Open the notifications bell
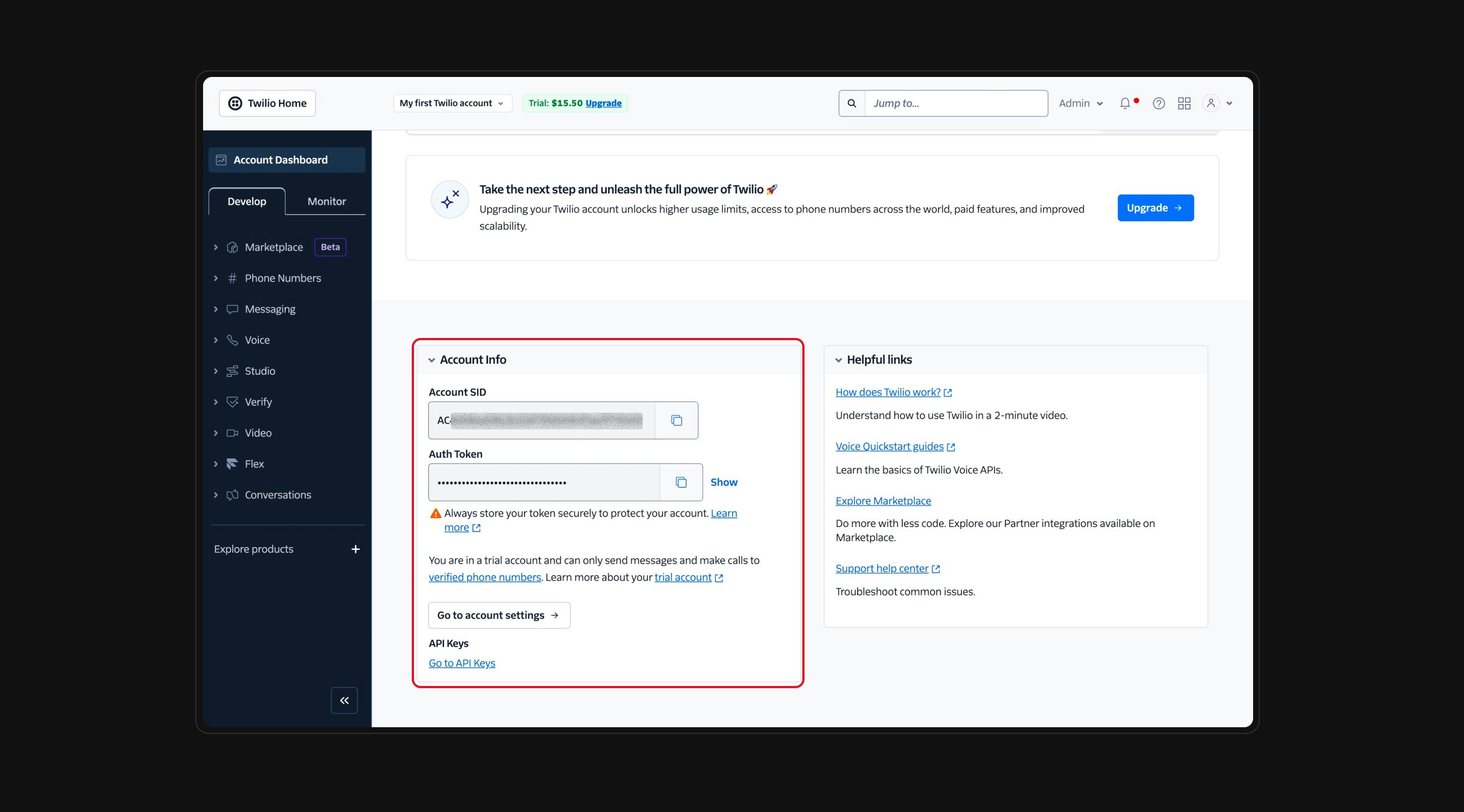The width and height of the screenshot is (1464, 812). click(1125, 103)
